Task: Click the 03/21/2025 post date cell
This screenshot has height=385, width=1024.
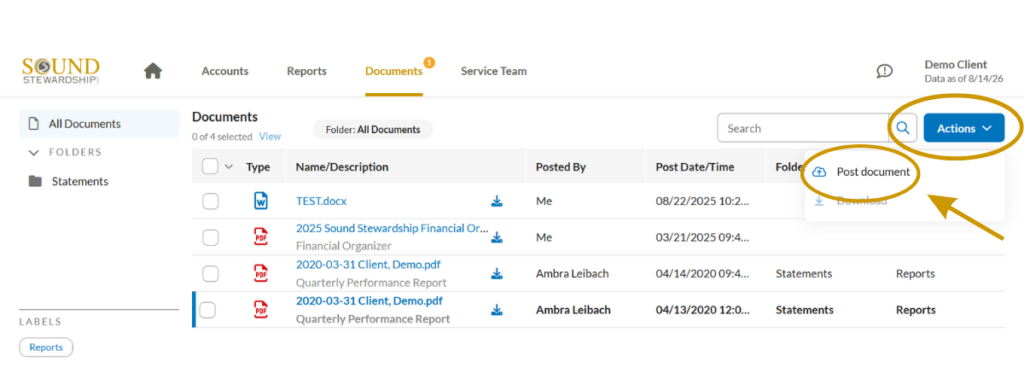Action: pos(703,238)
